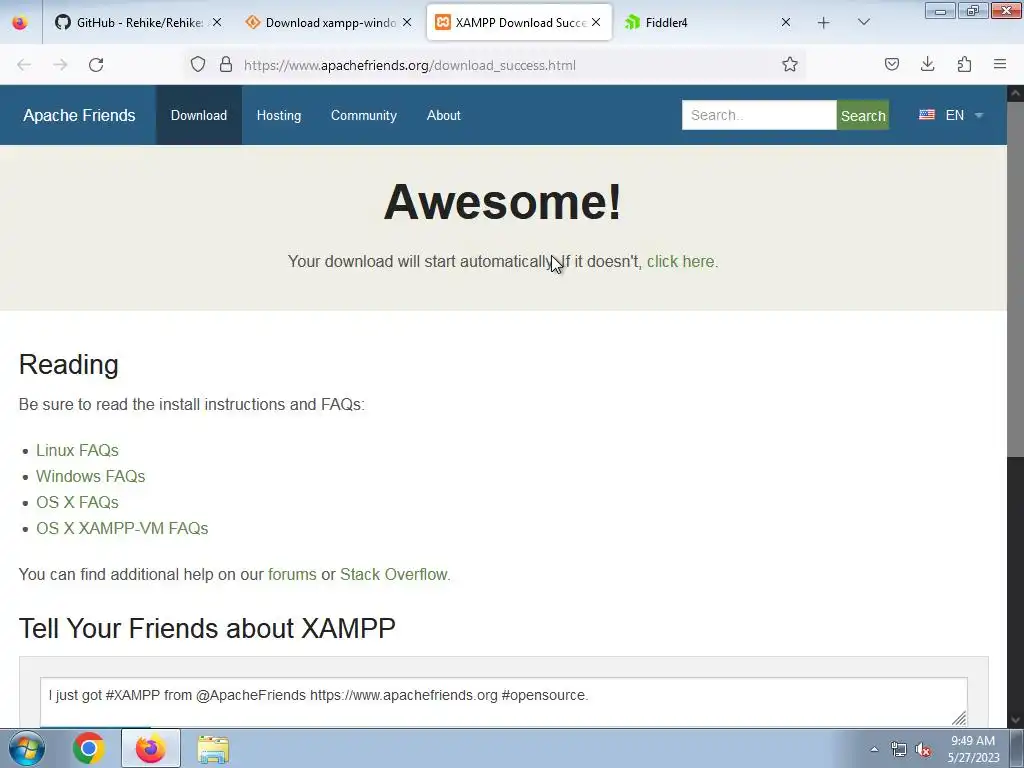The image size is (1024, 768).
Task: Open tracking protection shield icon
Action: (198, 65)
